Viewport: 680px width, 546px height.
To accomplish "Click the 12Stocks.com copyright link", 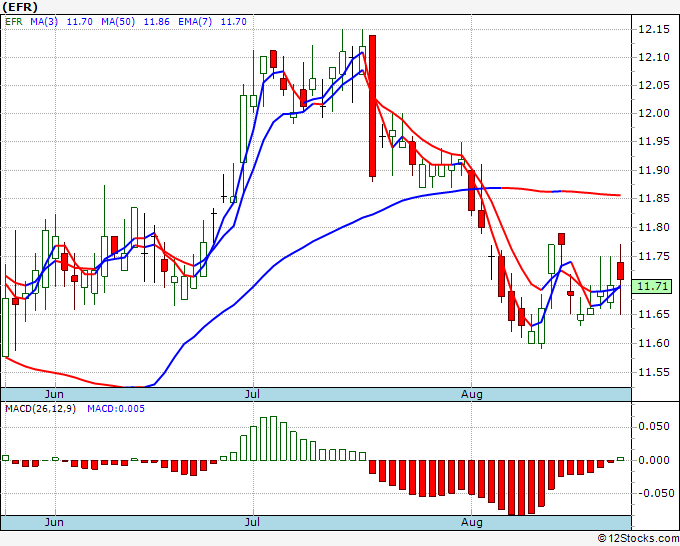I will (638, 538).
